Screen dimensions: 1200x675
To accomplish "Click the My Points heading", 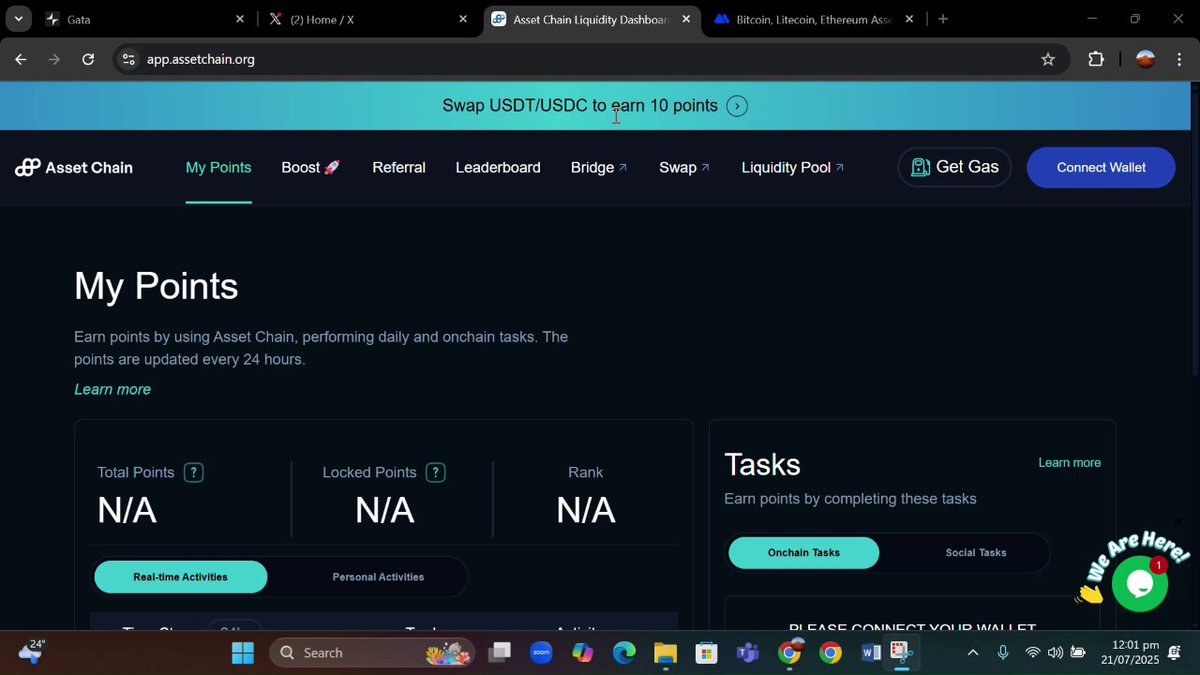I will (x=156, y=287).
